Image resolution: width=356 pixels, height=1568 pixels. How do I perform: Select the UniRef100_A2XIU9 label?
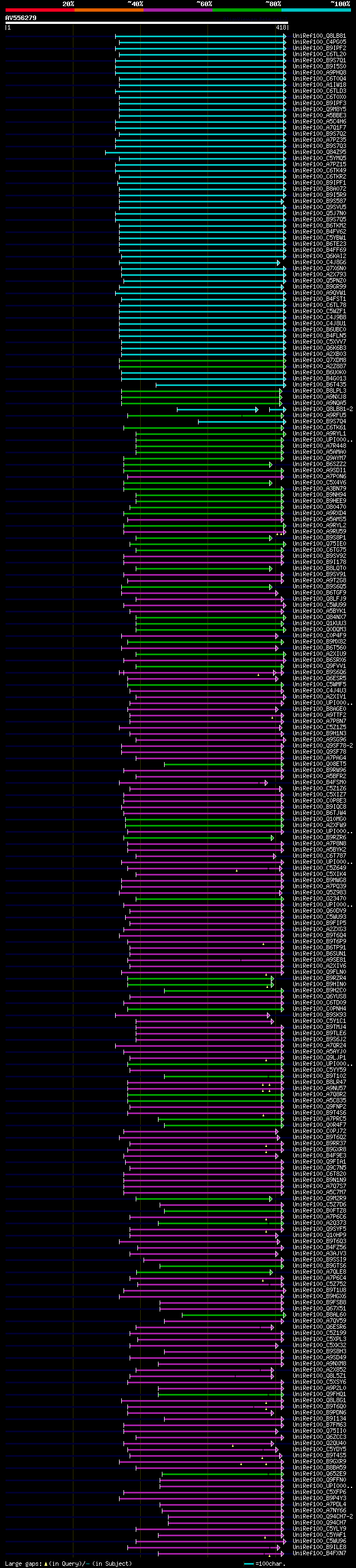pos(319,654)
